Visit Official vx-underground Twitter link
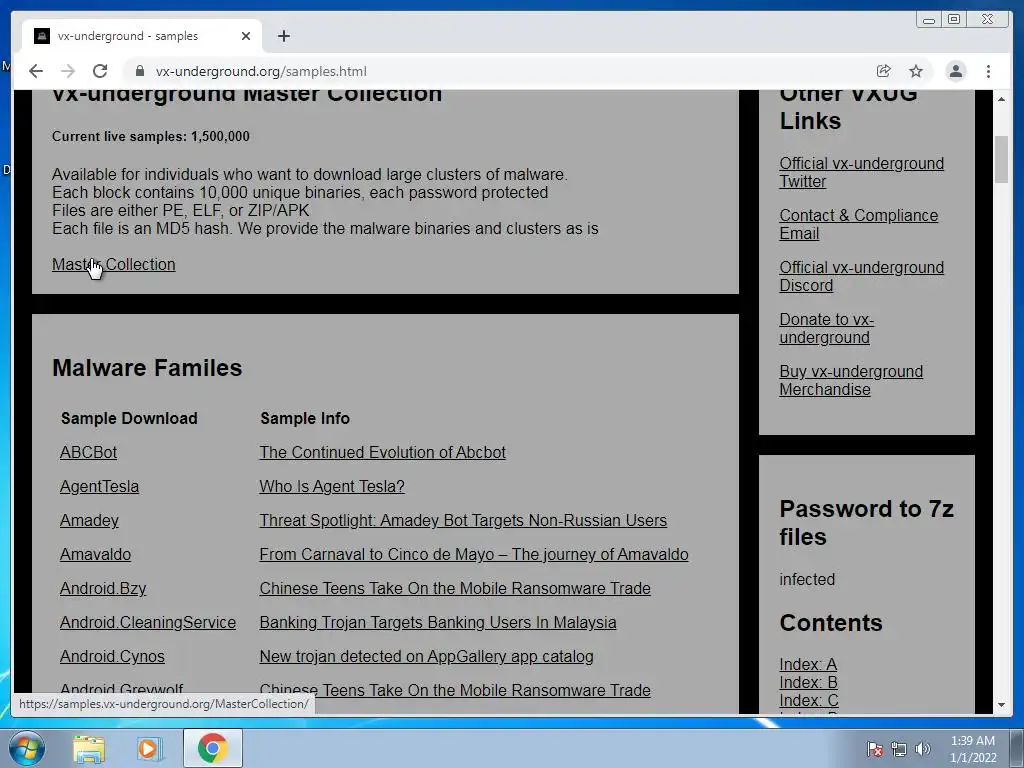Viewport: 1024px width, 768px height. point(861,172)
